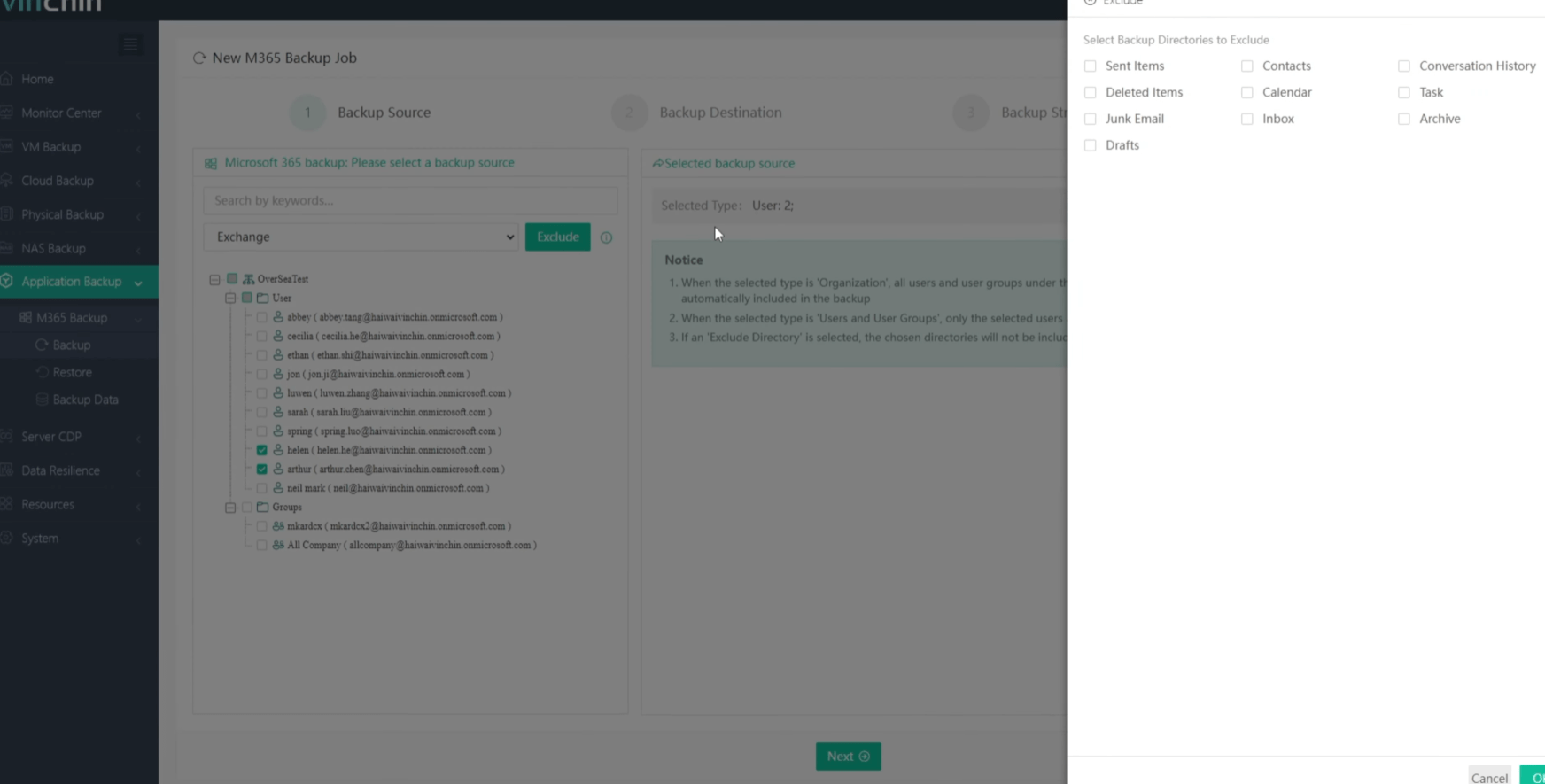
Task: Click the spring user icon
Action: [x=278, y=431]
